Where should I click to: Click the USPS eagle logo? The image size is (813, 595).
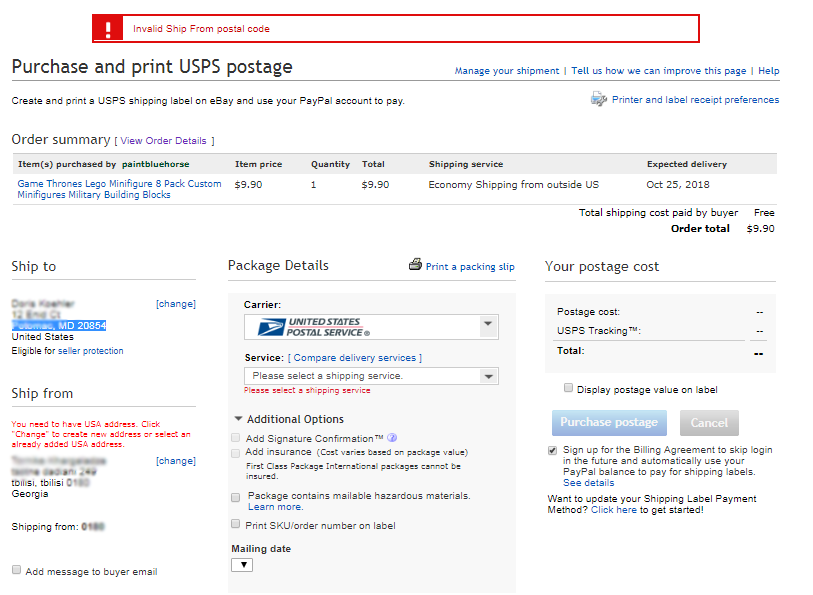click(x=271, y=327)
